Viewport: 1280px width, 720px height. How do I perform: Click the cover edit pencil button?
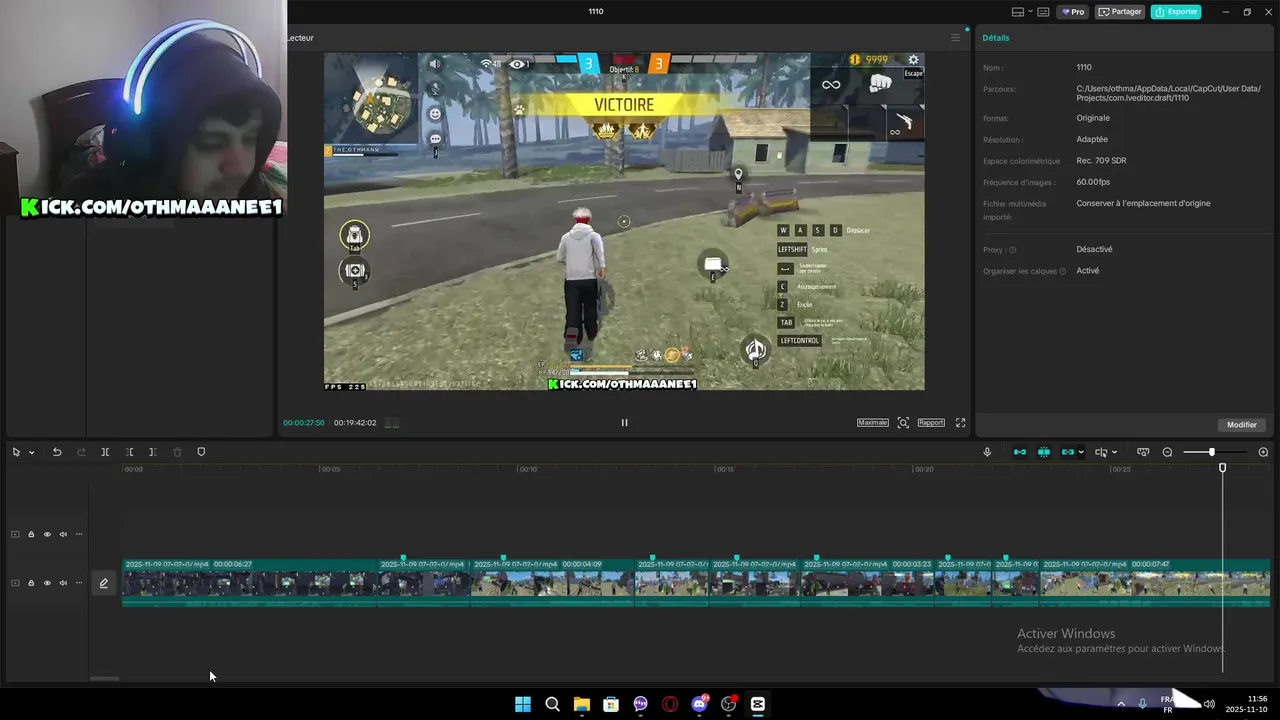tap(103, 583)
